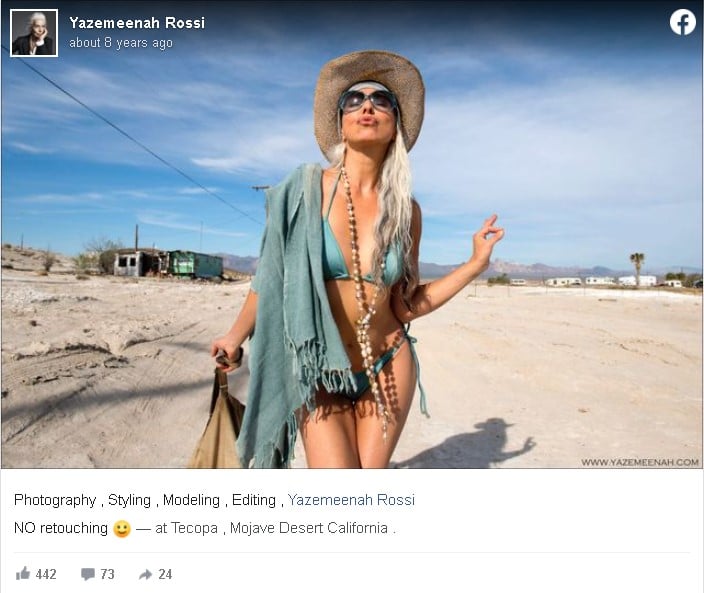Click the smiley emoji in caption
The height and width of the screenshot is (593, 704).
click(x=122, y=528)
